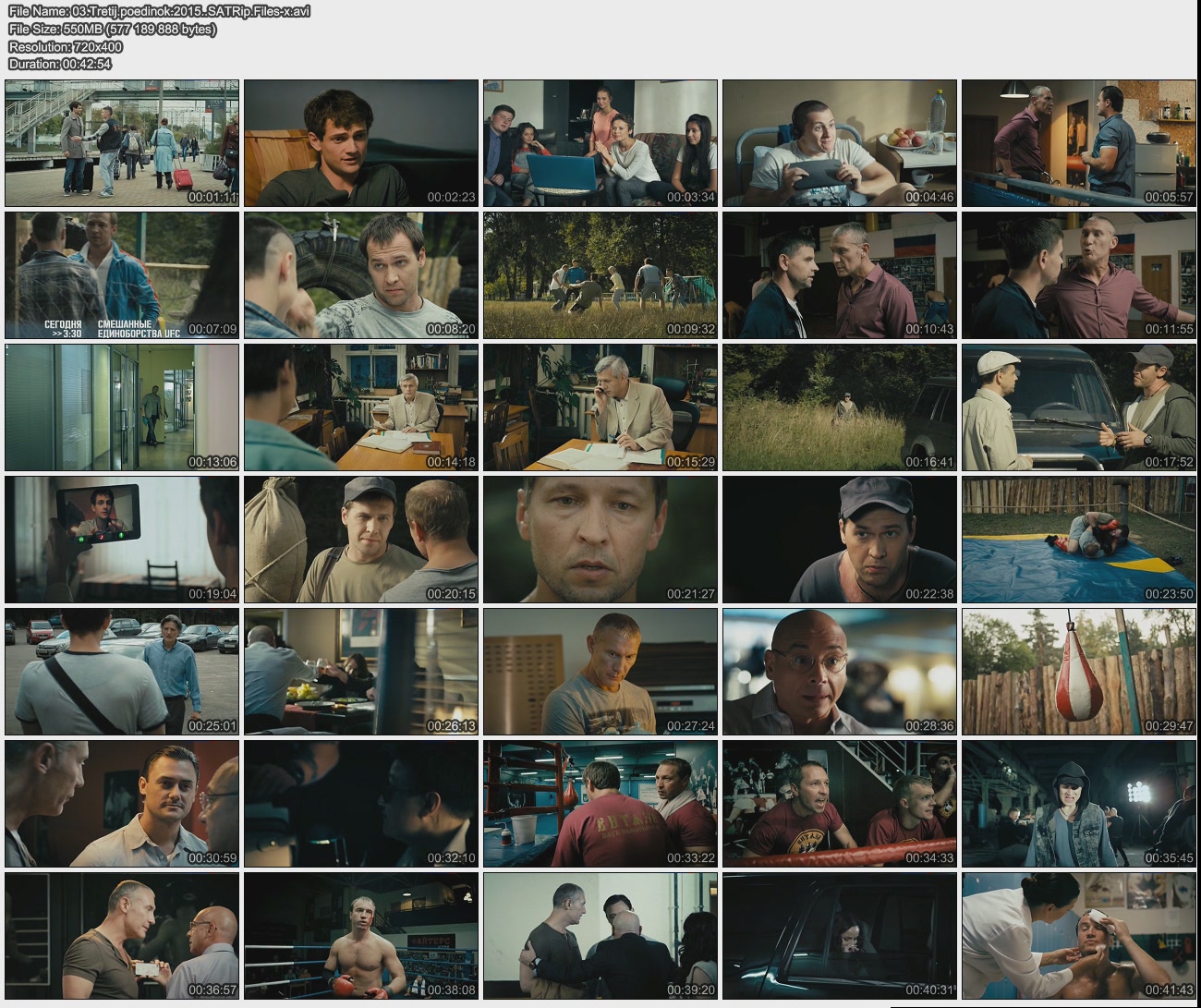Click the 00:19:04 video call screen thumbnail

(x=122, y=540)
